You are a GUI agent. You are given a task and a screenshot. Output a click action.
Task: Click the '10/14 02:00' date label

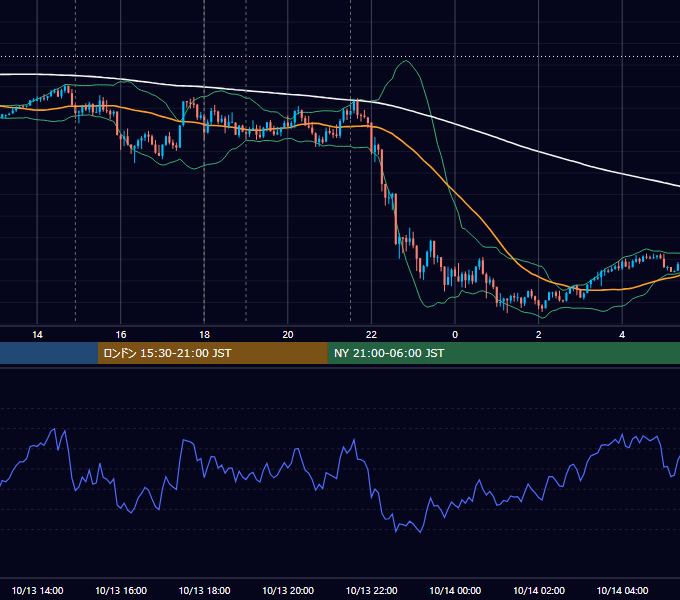pos(539,590)
